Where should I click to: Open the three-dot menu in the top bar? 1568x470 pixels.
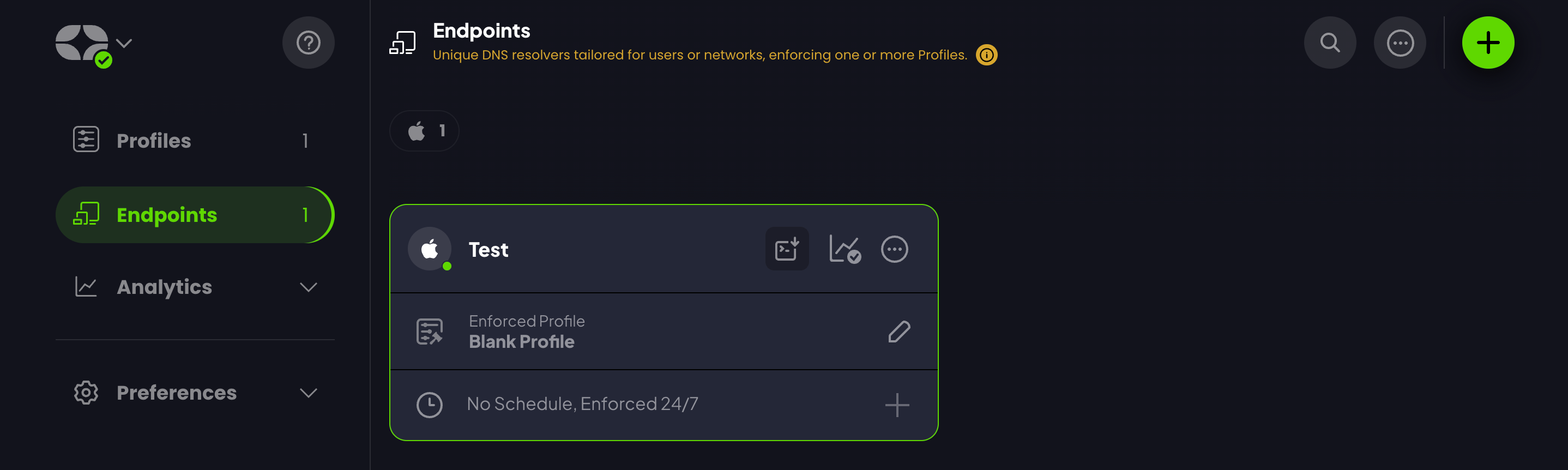1400,42
